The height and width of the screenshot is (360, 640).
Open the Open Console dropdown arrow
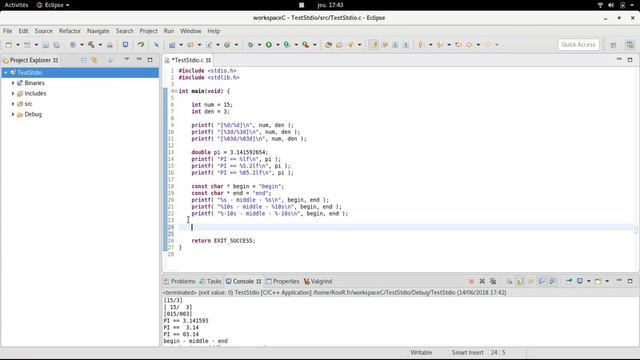(607, 281)
